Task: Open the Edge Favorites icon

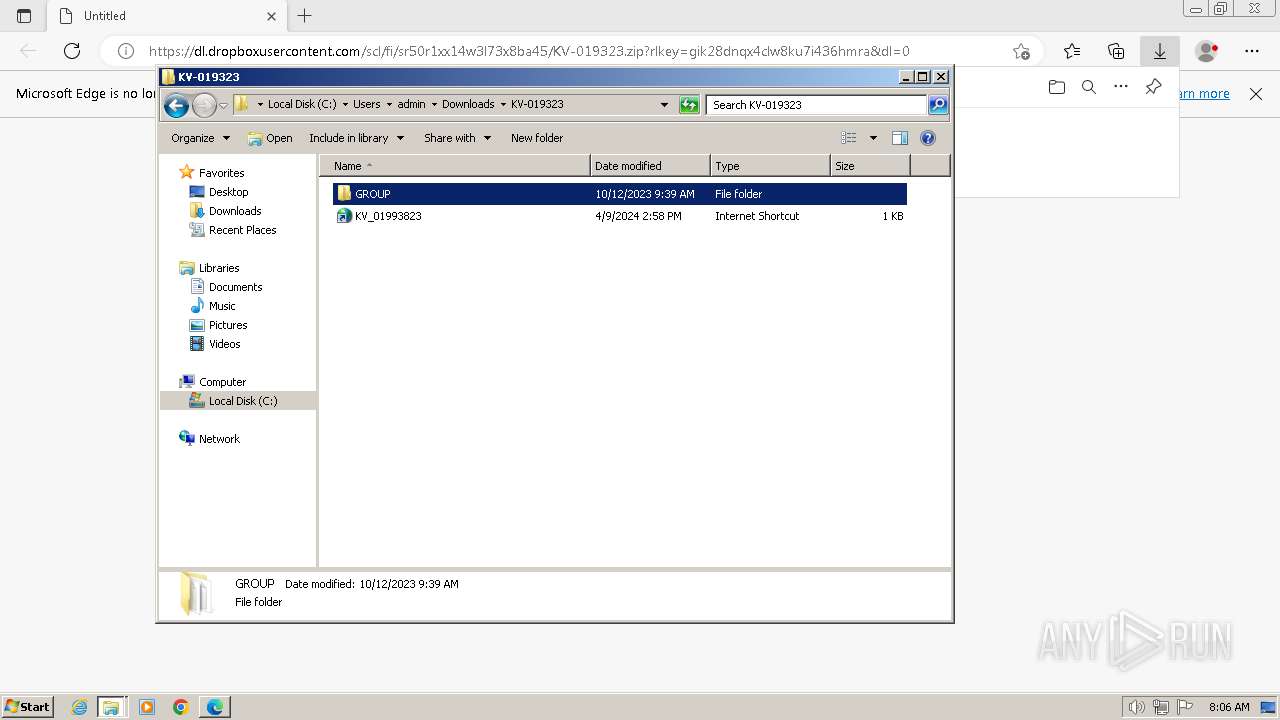Action: pyautogui.click(x=1072, y=51)
